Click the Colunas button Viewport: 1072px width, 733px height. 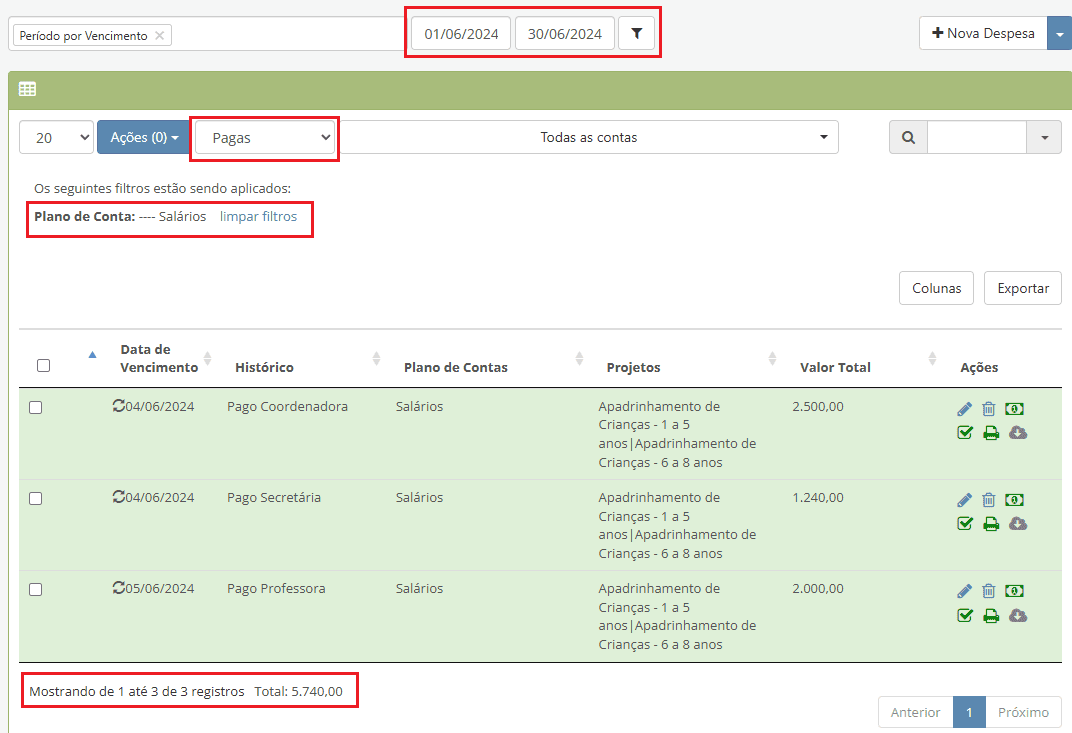pyautogui.click(x=937, y=289)
